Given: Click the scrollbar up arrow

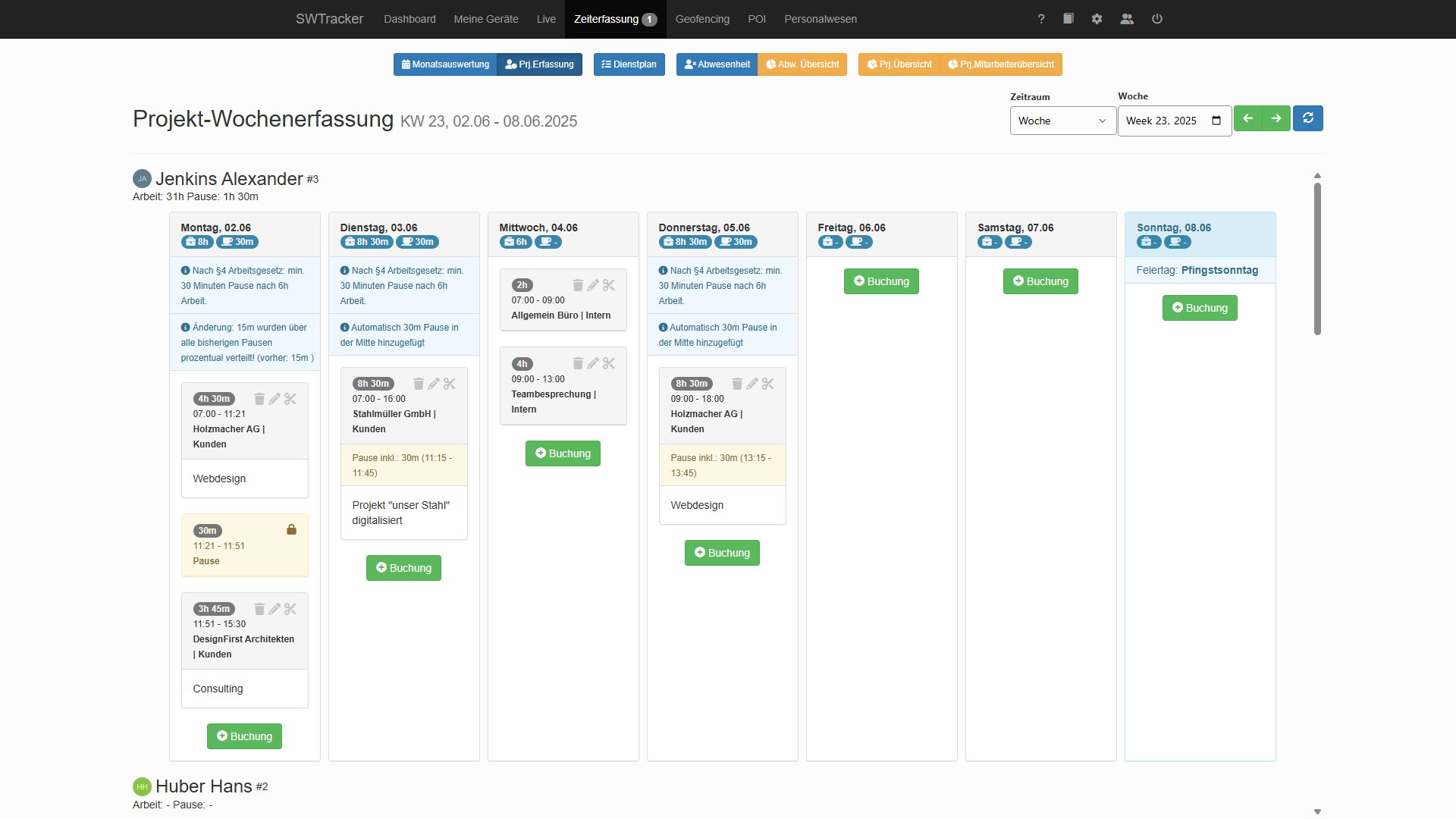Looking at the screenshot, I should pos(1317,175).
